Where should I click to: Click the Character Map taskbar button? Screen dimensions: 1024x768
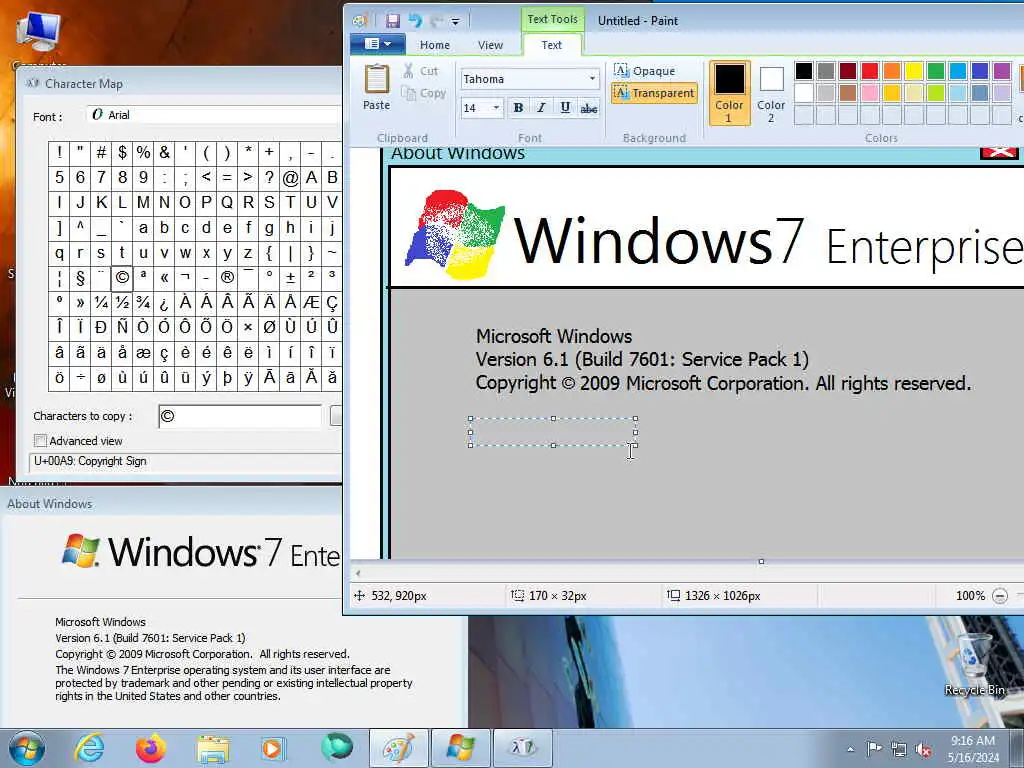[522, 748]
